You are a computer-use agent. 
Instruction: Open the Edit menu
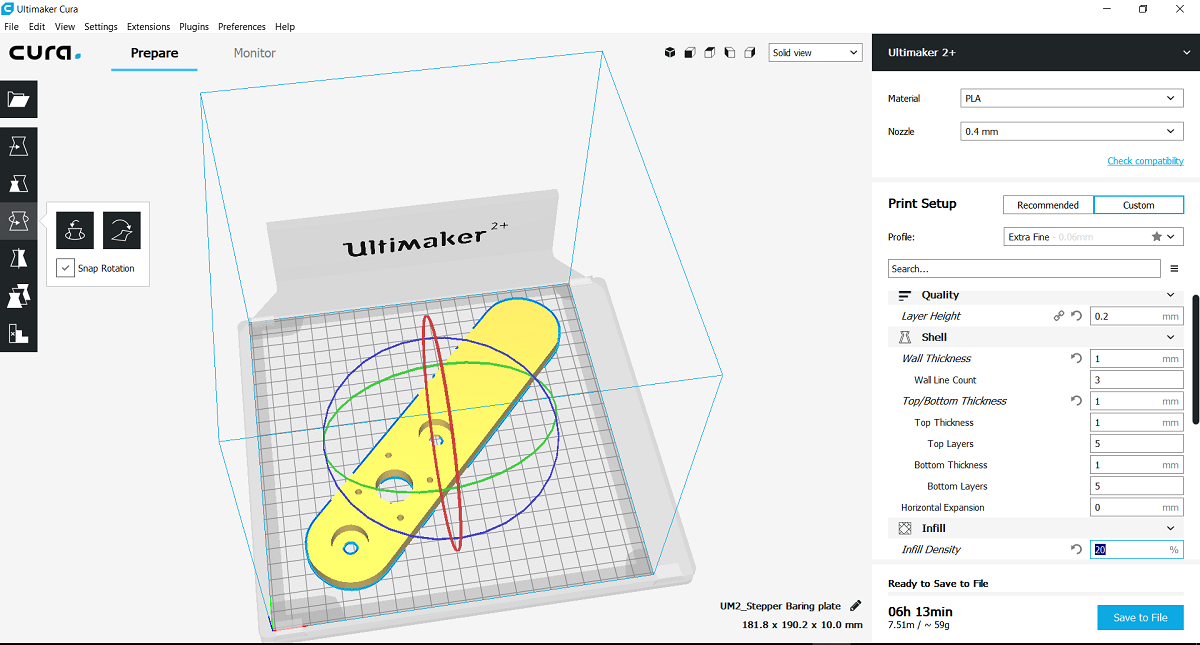37,27
